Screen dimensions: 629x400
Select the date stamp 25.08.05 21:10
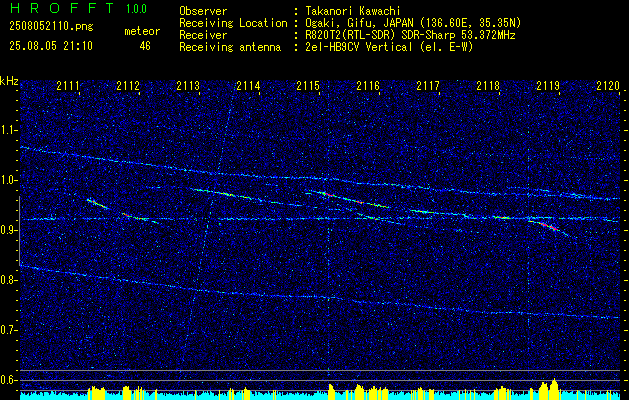coord(51,46)
